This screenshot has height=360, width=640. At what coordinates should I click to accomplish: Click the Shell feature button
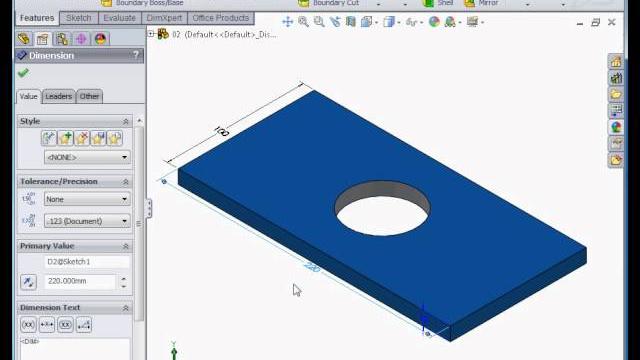[438, 3]
